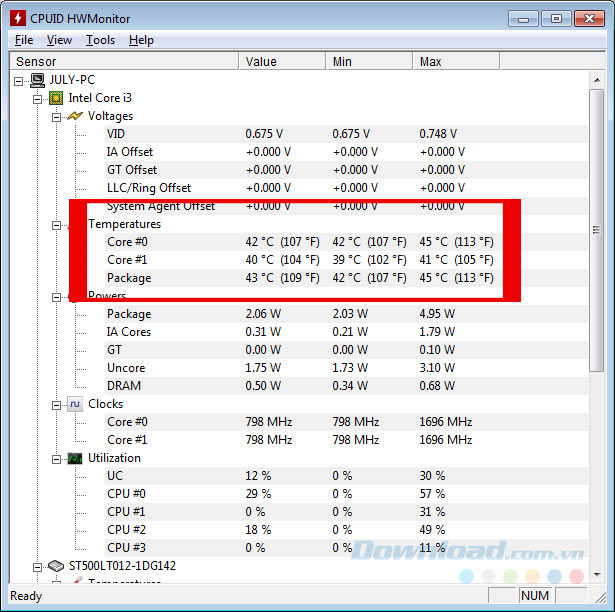Collapse the Clocks section
The height and width of the screenshot is (612, 615).
point(56,405)
